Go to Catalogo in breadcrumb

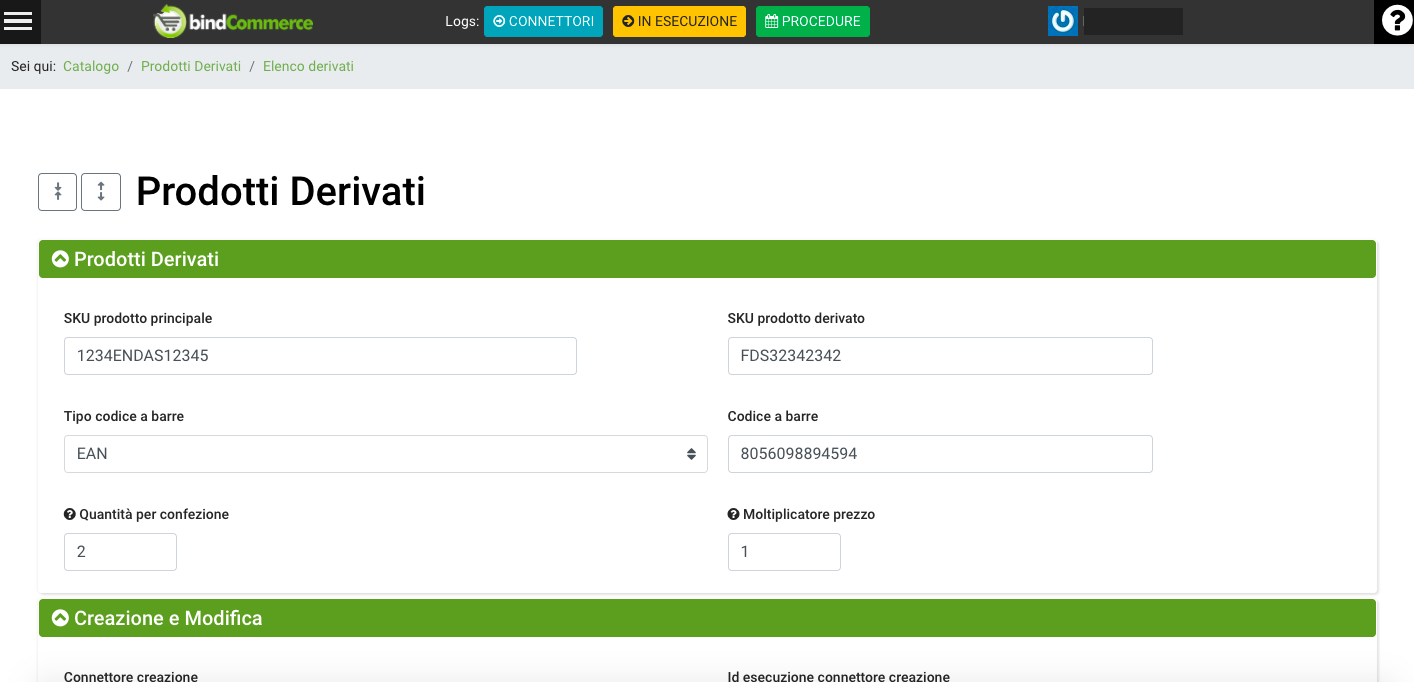(x=91, y=67)
